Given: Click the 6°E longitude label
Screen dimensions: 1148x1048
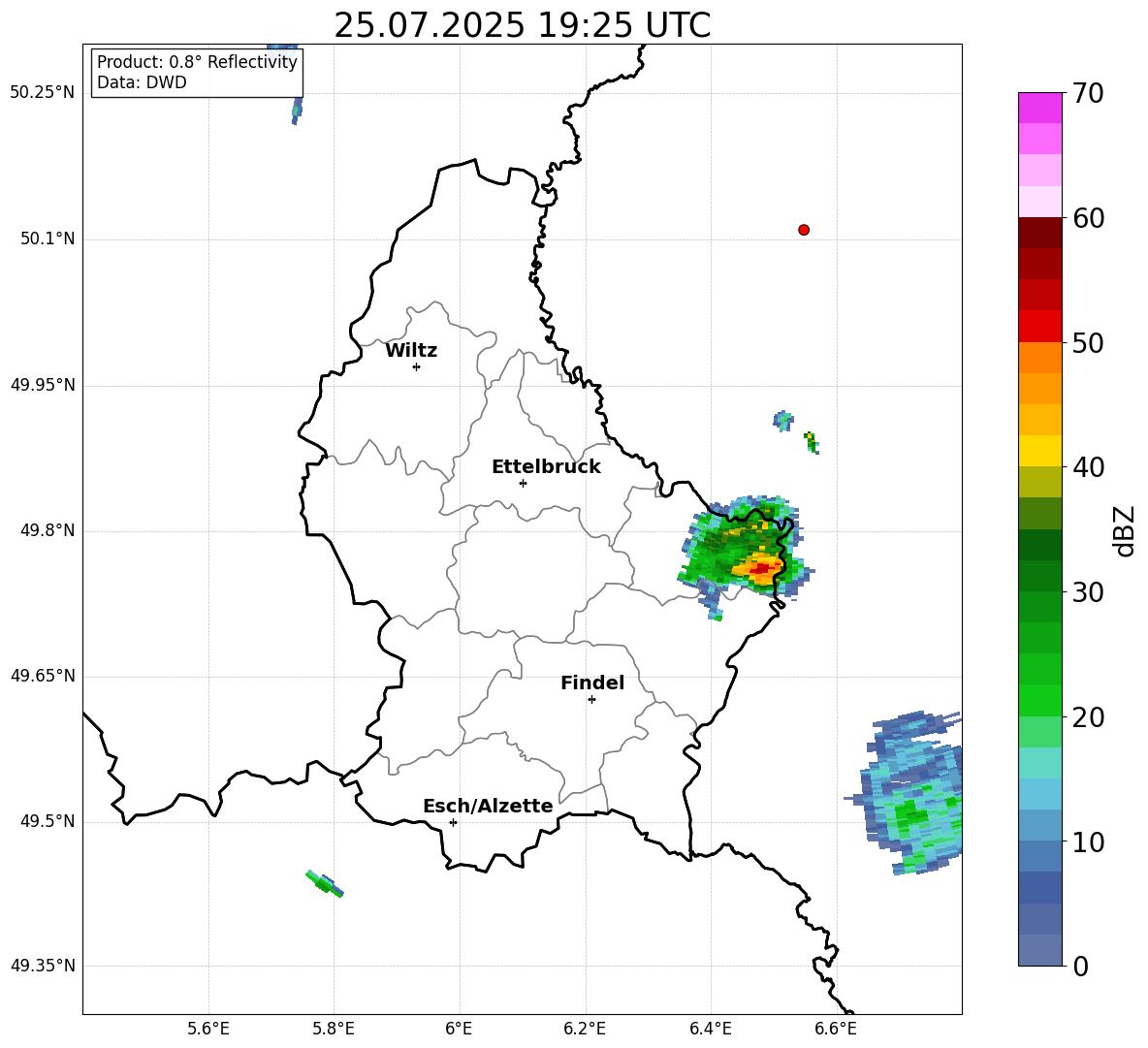Looking at the screenshot, I should 459,1029.
